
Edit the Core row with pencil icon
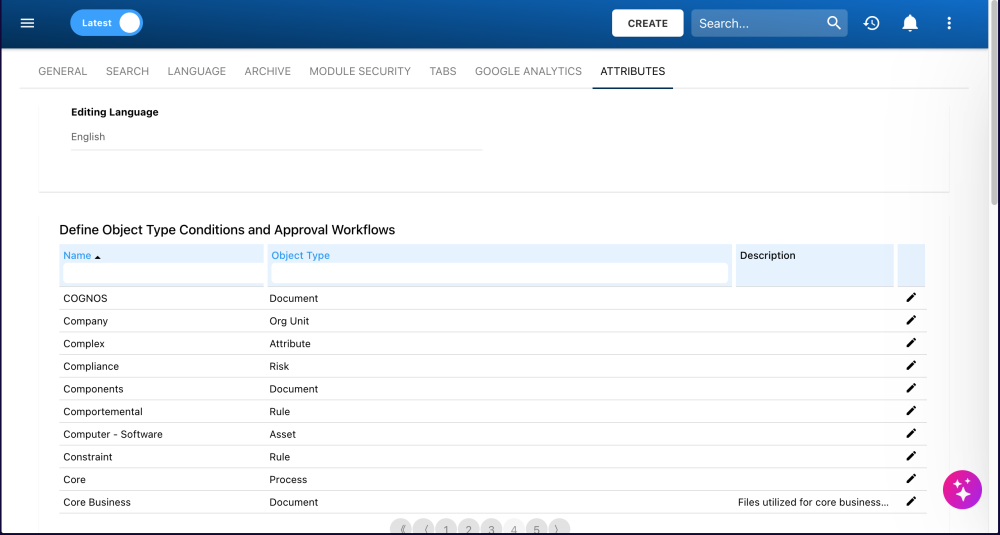[911, 479]
